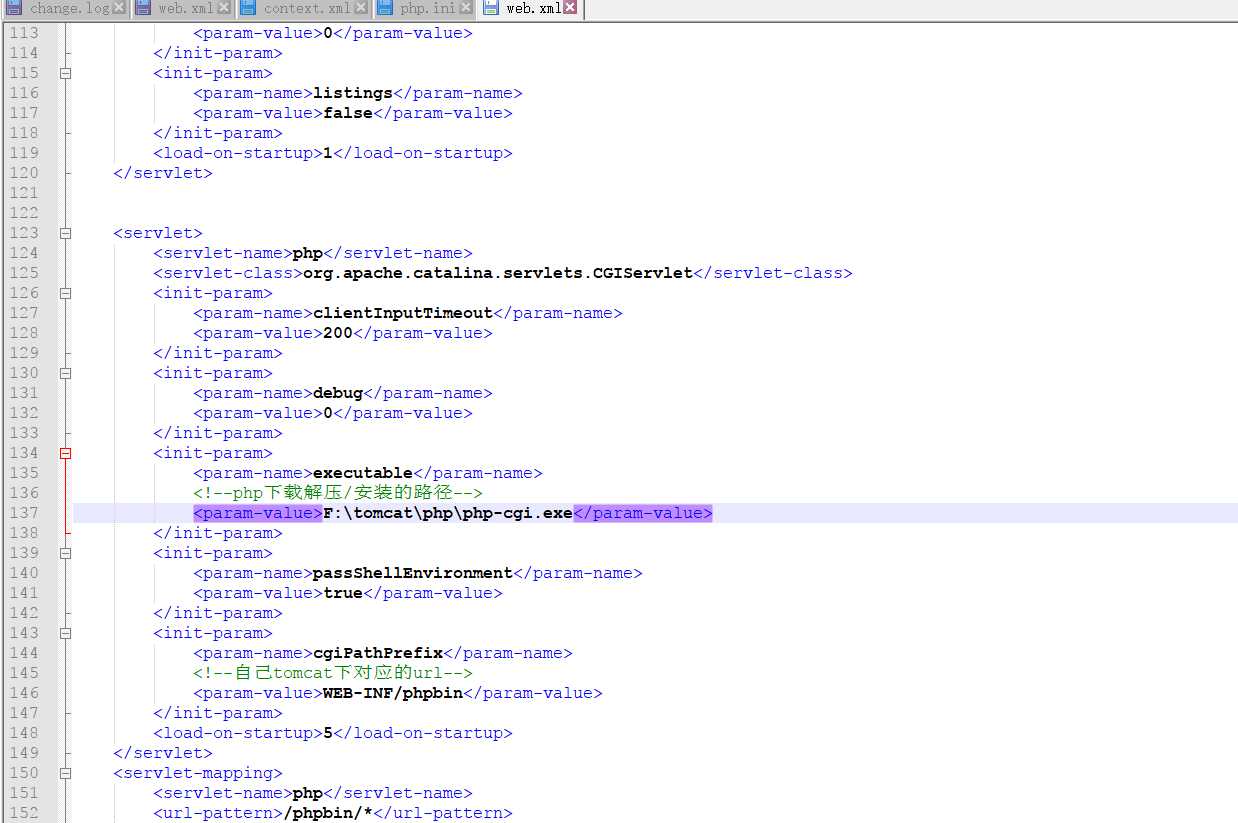Switch to the context.xml tab
Image resolution: width=1238 pixels, height=823 pixels.
(303, 8)
